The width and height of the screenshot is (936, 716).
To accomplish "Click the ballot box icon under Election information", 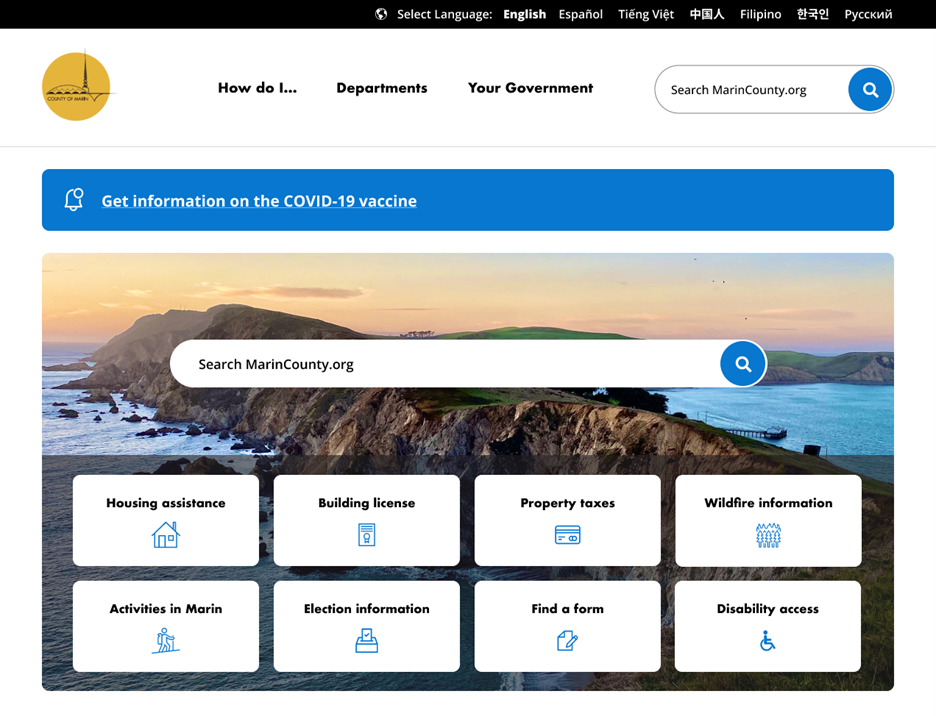I will point(367,641).
